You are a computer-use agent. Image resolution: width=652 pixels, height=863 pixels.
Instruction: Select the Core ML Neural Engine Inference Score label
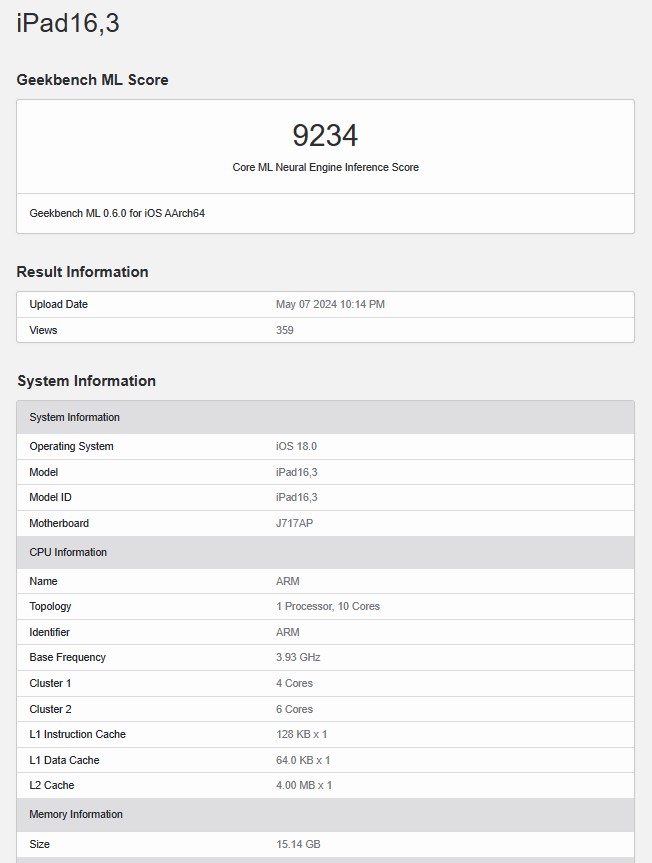pyautogui.click(x=325, y=168)
